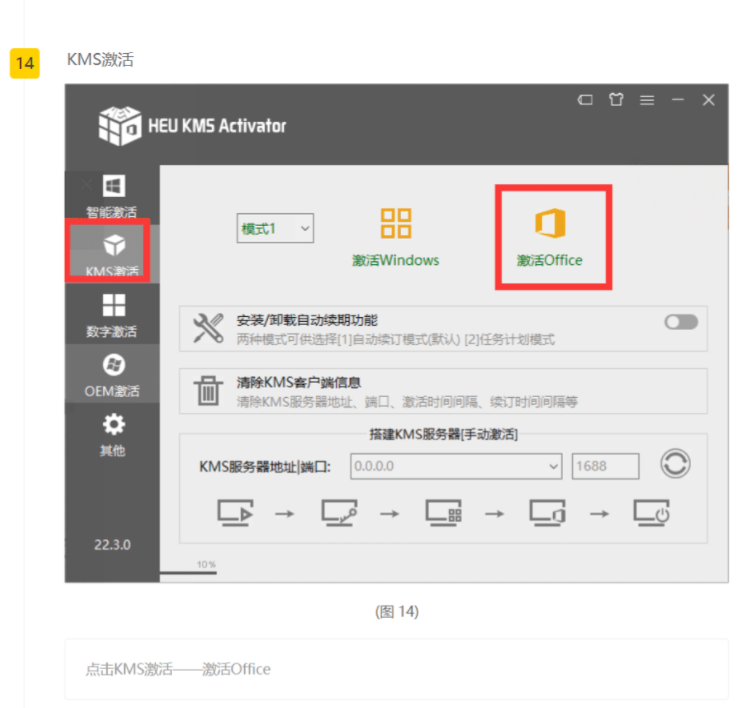
Task: Select the KMS激活 sidebar tab
Action: [112, 254]
